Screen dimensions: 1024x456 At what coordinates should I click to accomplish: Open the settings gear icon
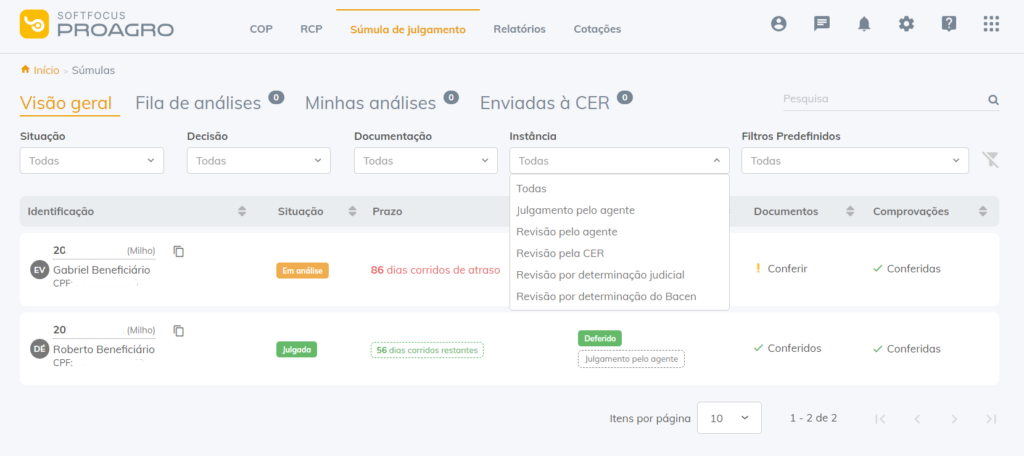pyautogui.click(x=906, y=24)
